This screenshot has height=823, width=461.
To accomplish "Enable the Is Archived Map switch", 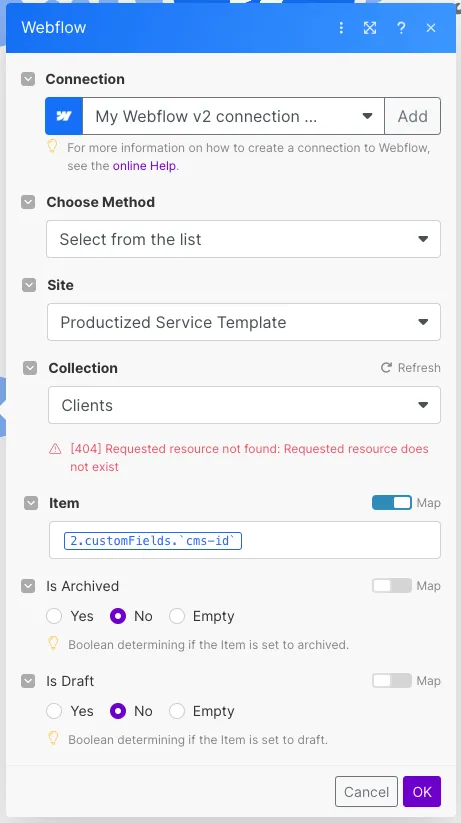I will click(392, 586).
